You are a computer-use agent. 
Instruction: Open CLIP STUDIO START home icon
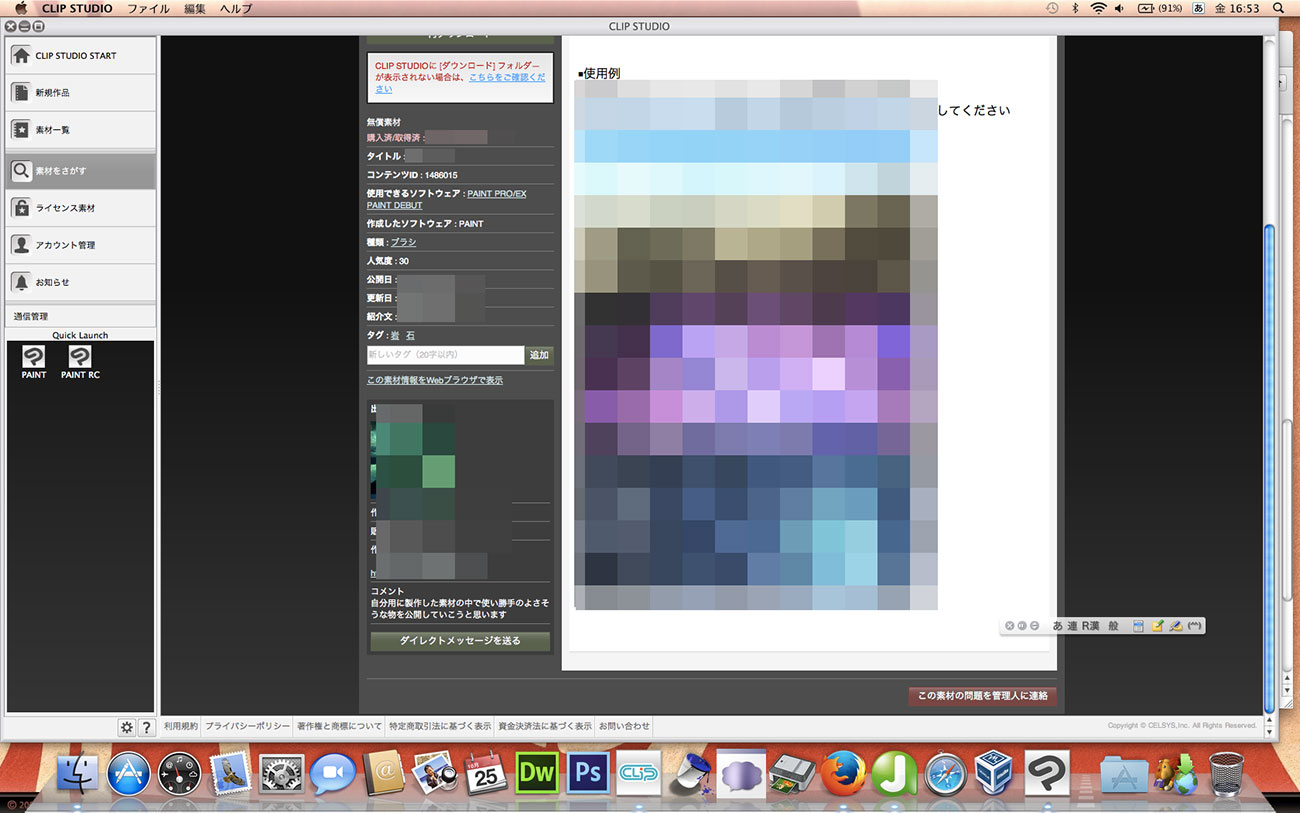(21, 56)
